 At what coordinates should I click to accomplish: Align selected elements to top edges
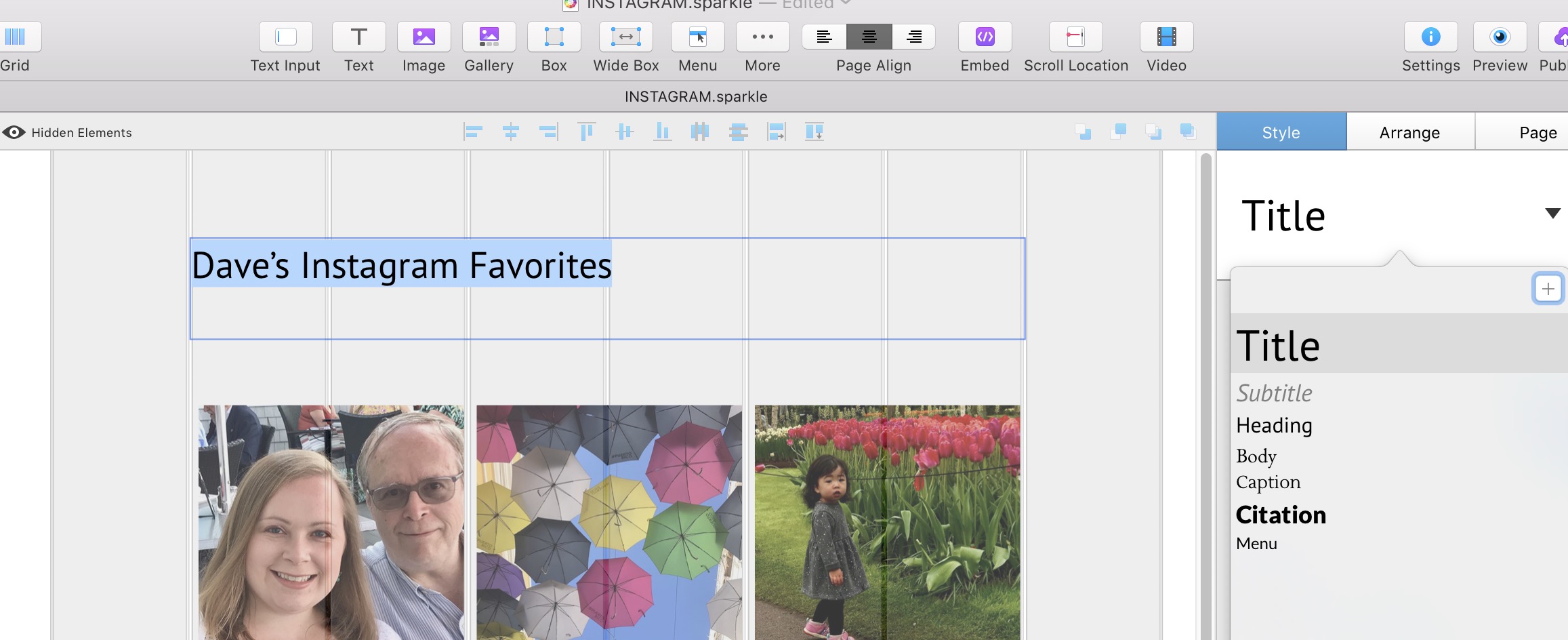[x=586, y=132]
